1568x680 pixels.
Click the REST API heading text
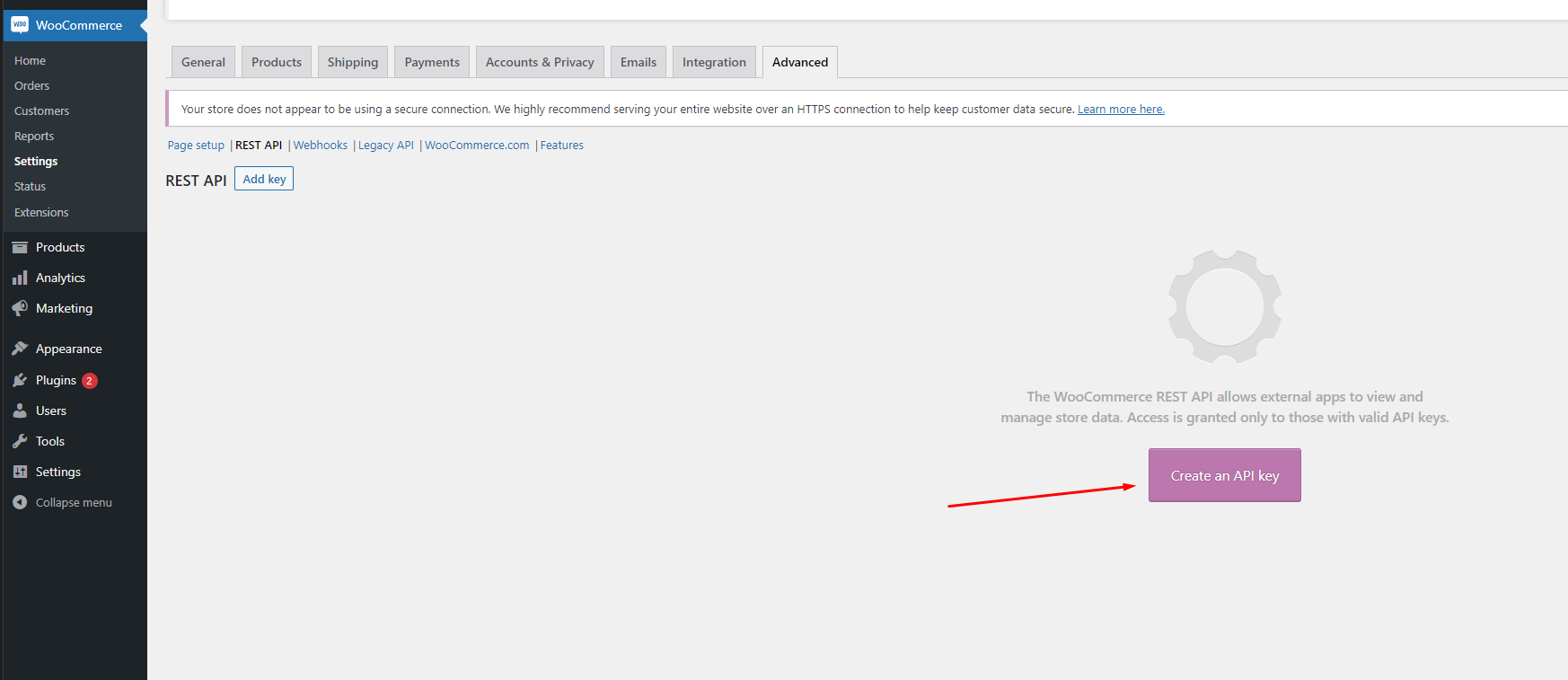tap(196, 181)
